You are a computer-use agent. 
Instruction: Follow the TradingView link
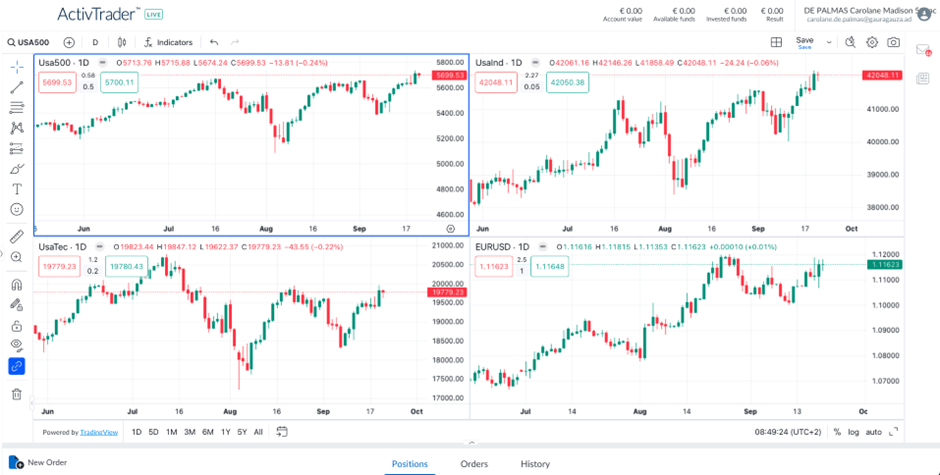pos(98,432)
